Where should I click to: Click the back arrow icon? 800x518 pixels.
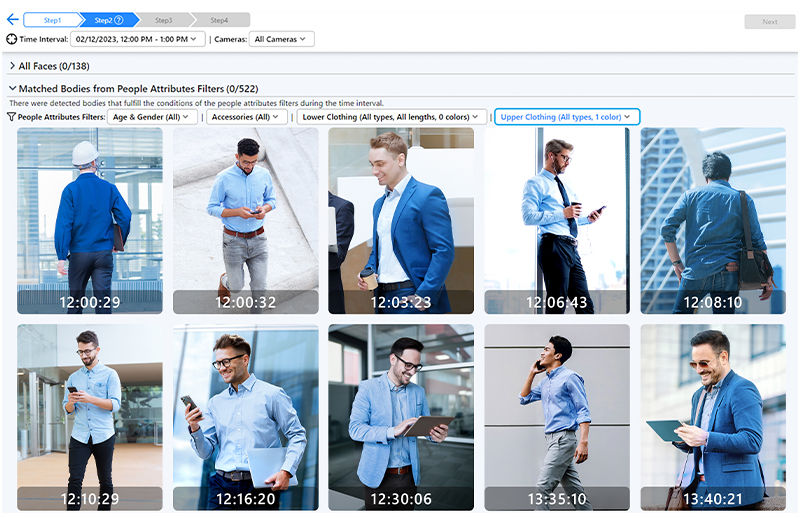[12, 20]
